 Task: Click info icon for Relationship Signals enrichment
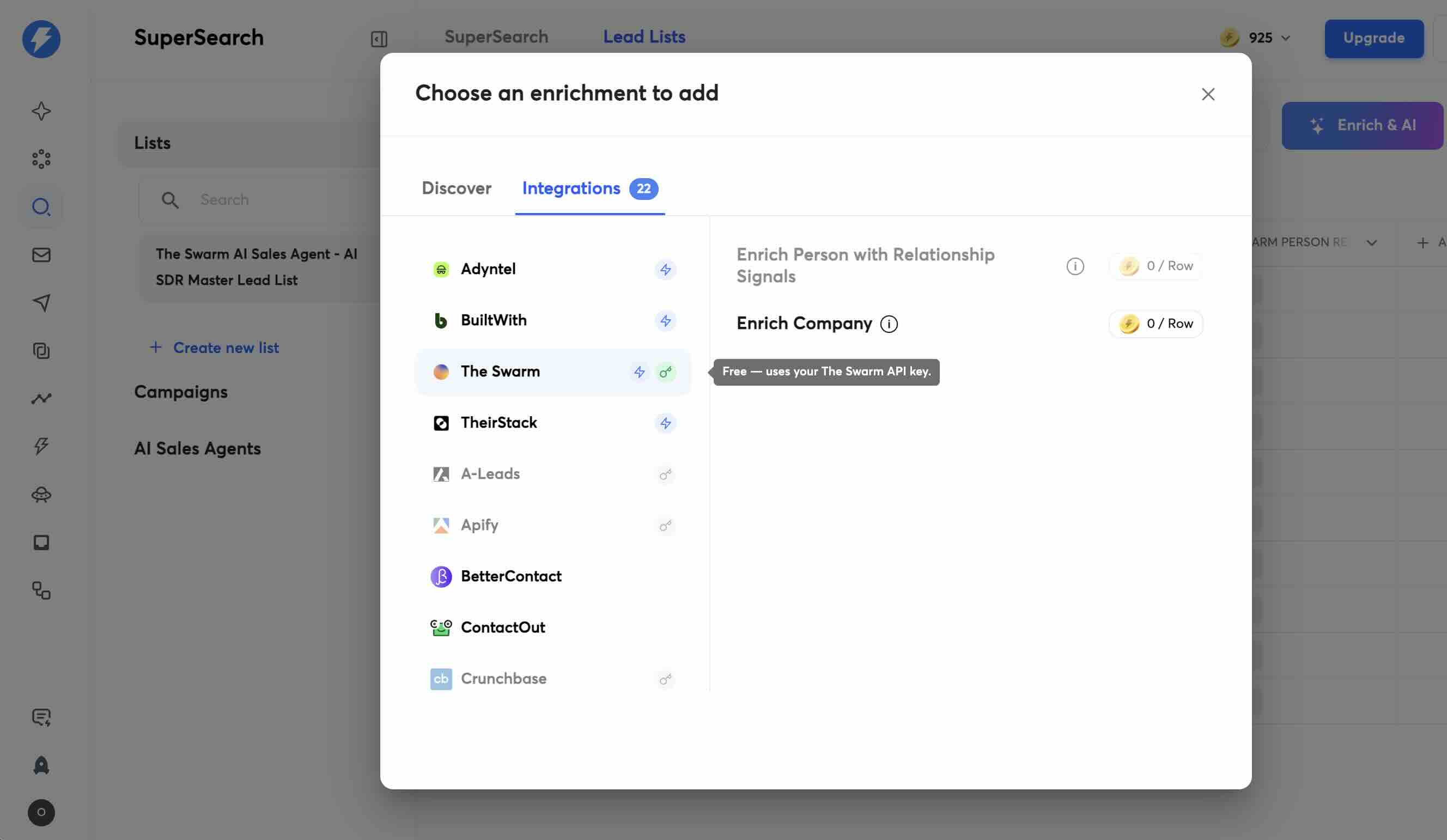1075,266
